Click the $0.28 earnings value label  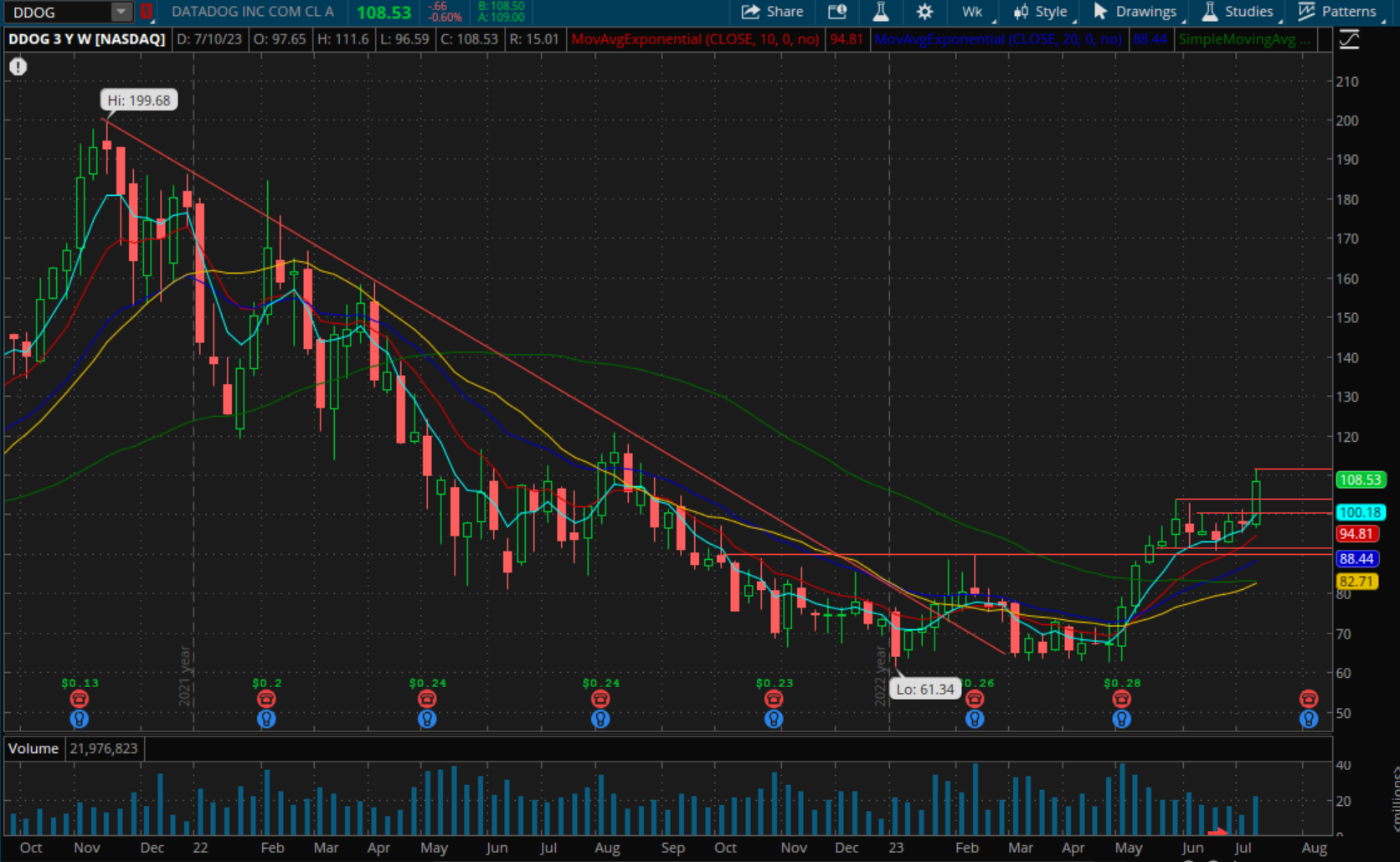coord(1122,683)
